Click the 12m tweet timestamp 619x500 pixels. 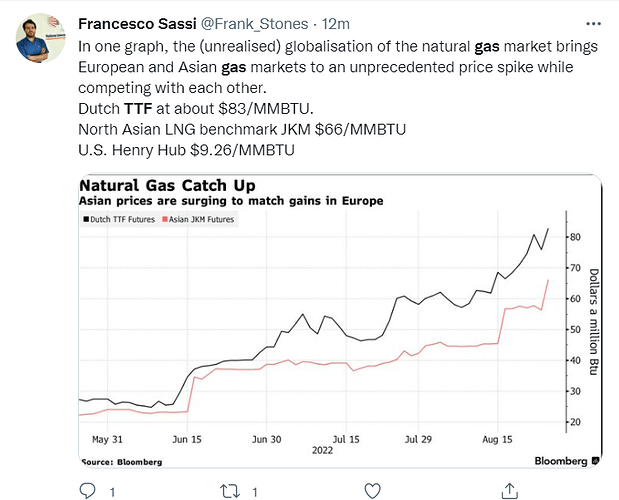336,24
